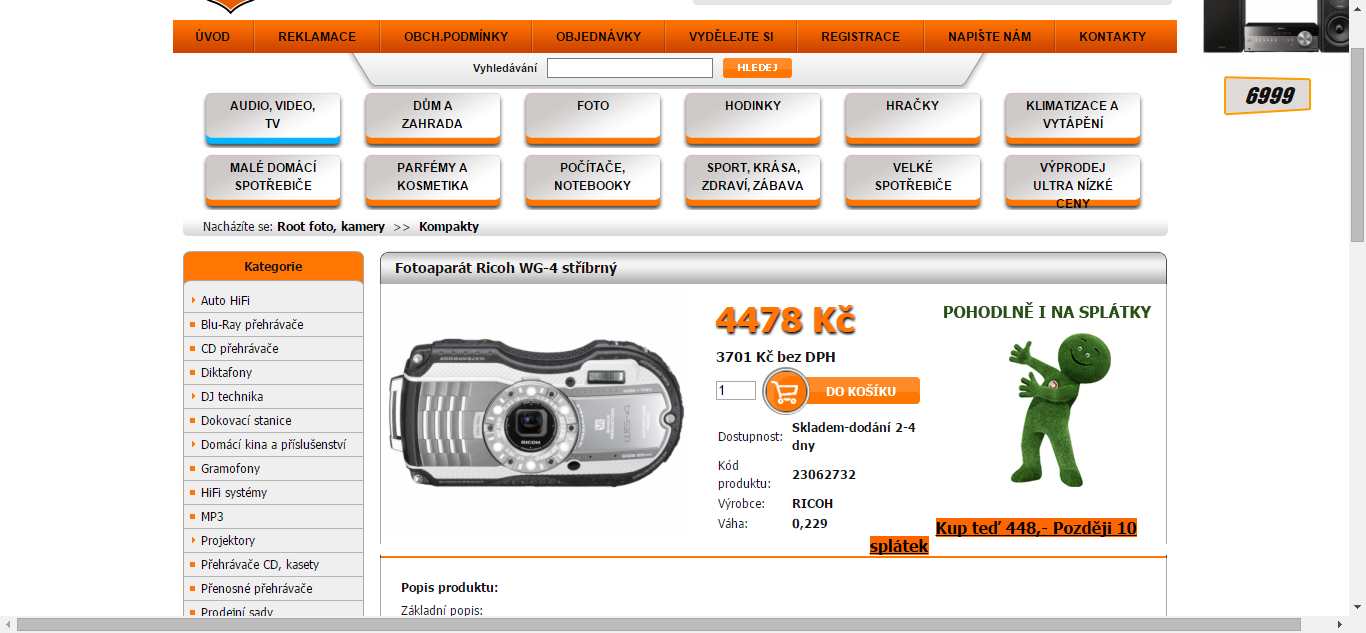The image size is (1366, 633).
Task: Click the product title Fotoaparát Ricoh WG-4 stříbrný
Action: [506, 268]
